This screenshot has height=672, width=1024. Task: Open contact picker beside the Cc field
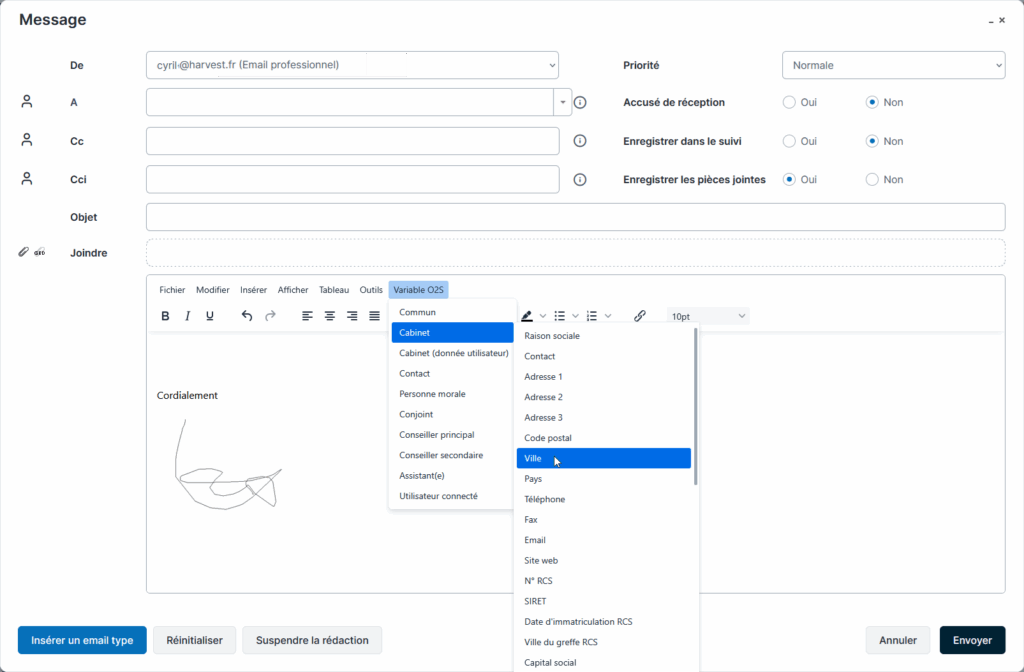(27, 141)
